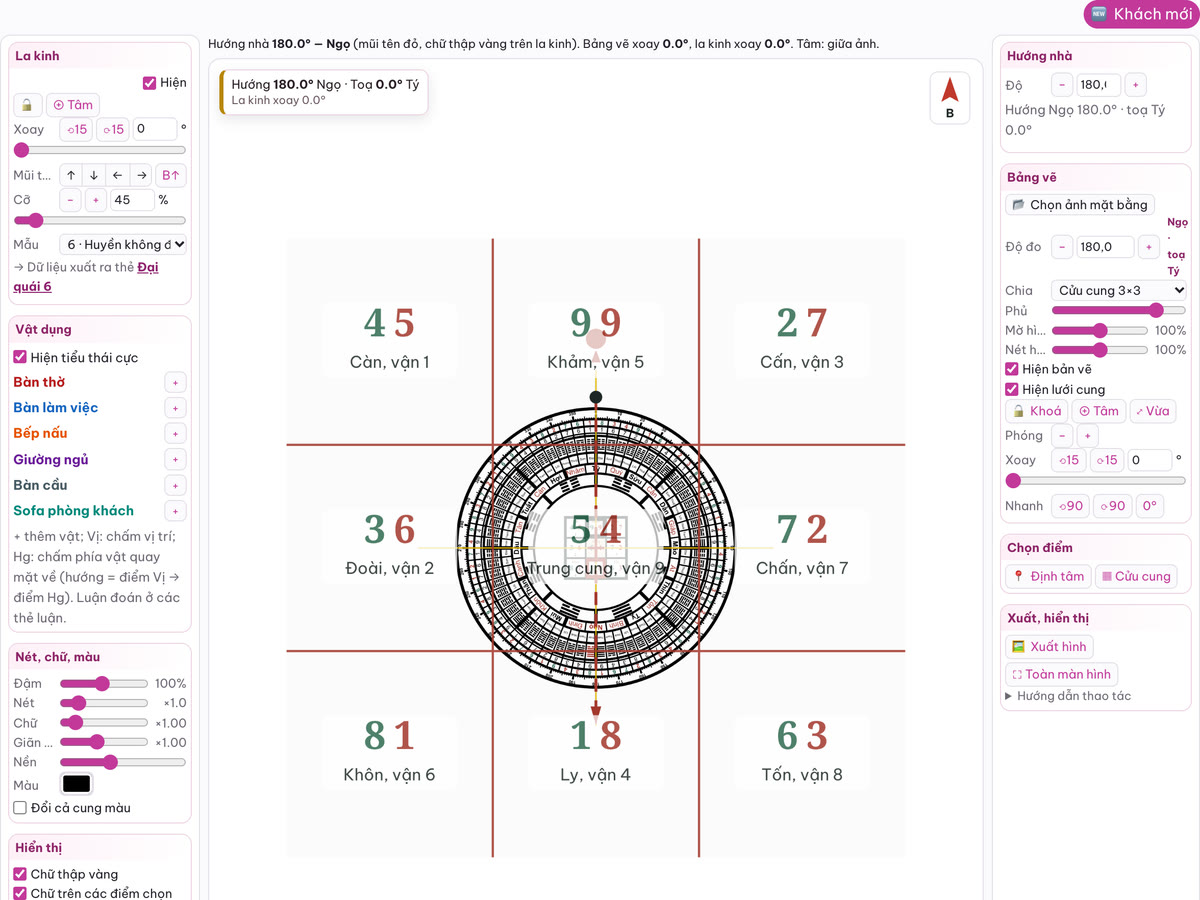Point the compass arrow downward
This screenshot has width=1200, height=900.
(94, 176)
